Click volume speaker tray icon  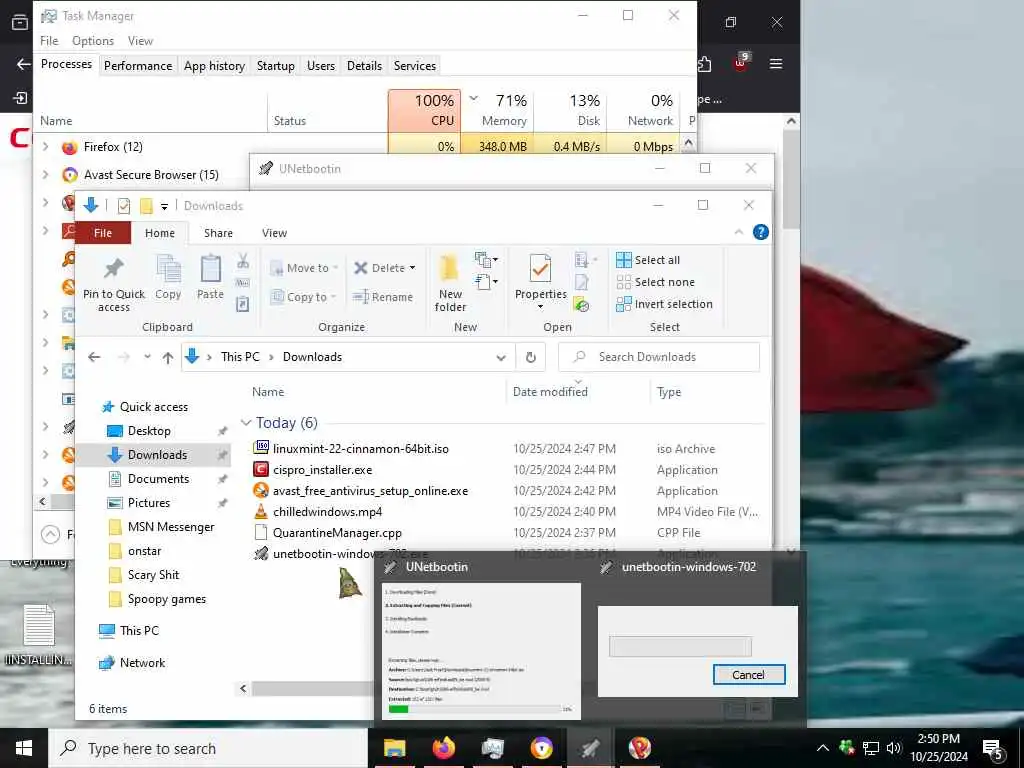tap(893, 748)
